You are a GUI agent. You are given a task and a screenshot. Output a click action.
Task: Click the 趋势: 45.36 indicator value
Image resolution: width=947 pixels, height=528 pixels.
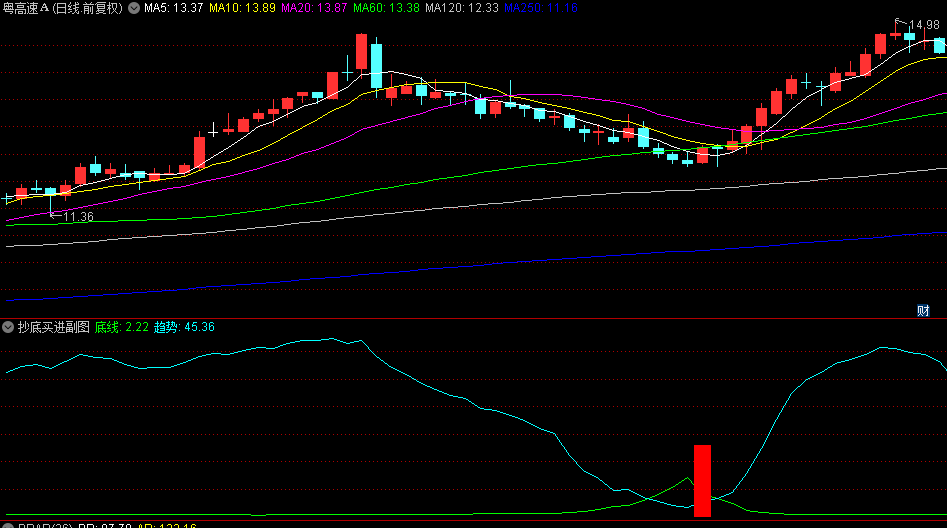(x=184, y=327)
